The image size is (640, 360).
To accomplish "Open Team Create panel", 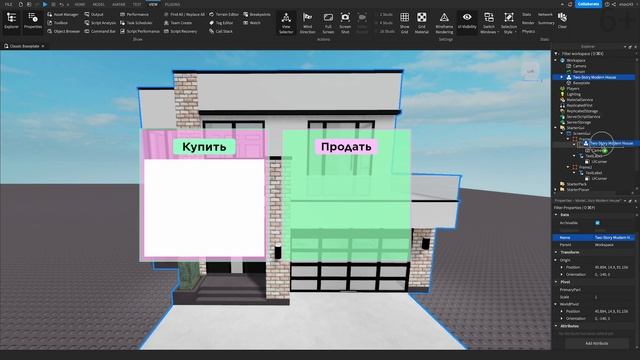I will click(x=178, y=23).
